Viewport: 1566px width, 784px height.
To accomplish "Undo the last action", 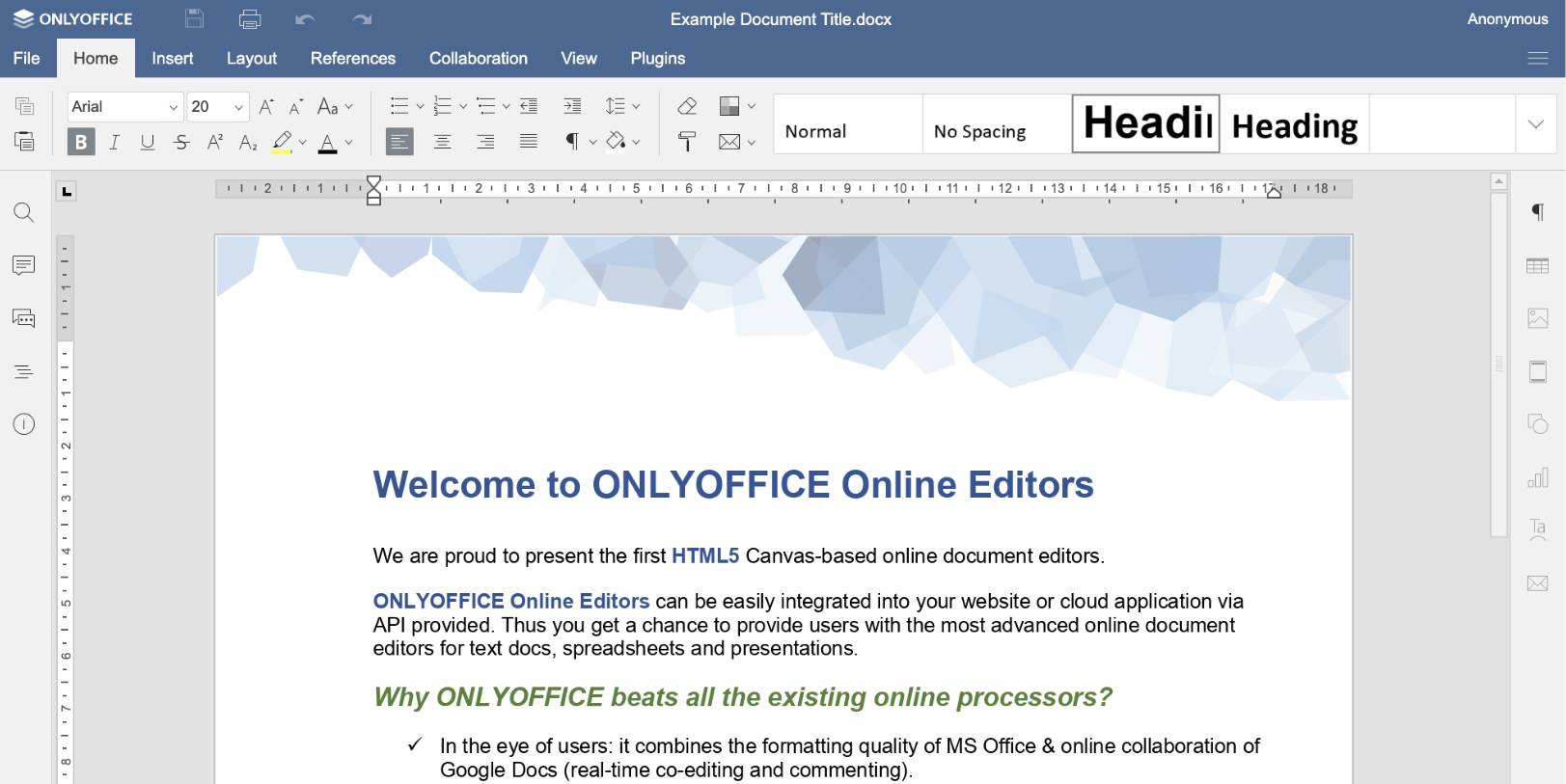I will pos(305,18).
